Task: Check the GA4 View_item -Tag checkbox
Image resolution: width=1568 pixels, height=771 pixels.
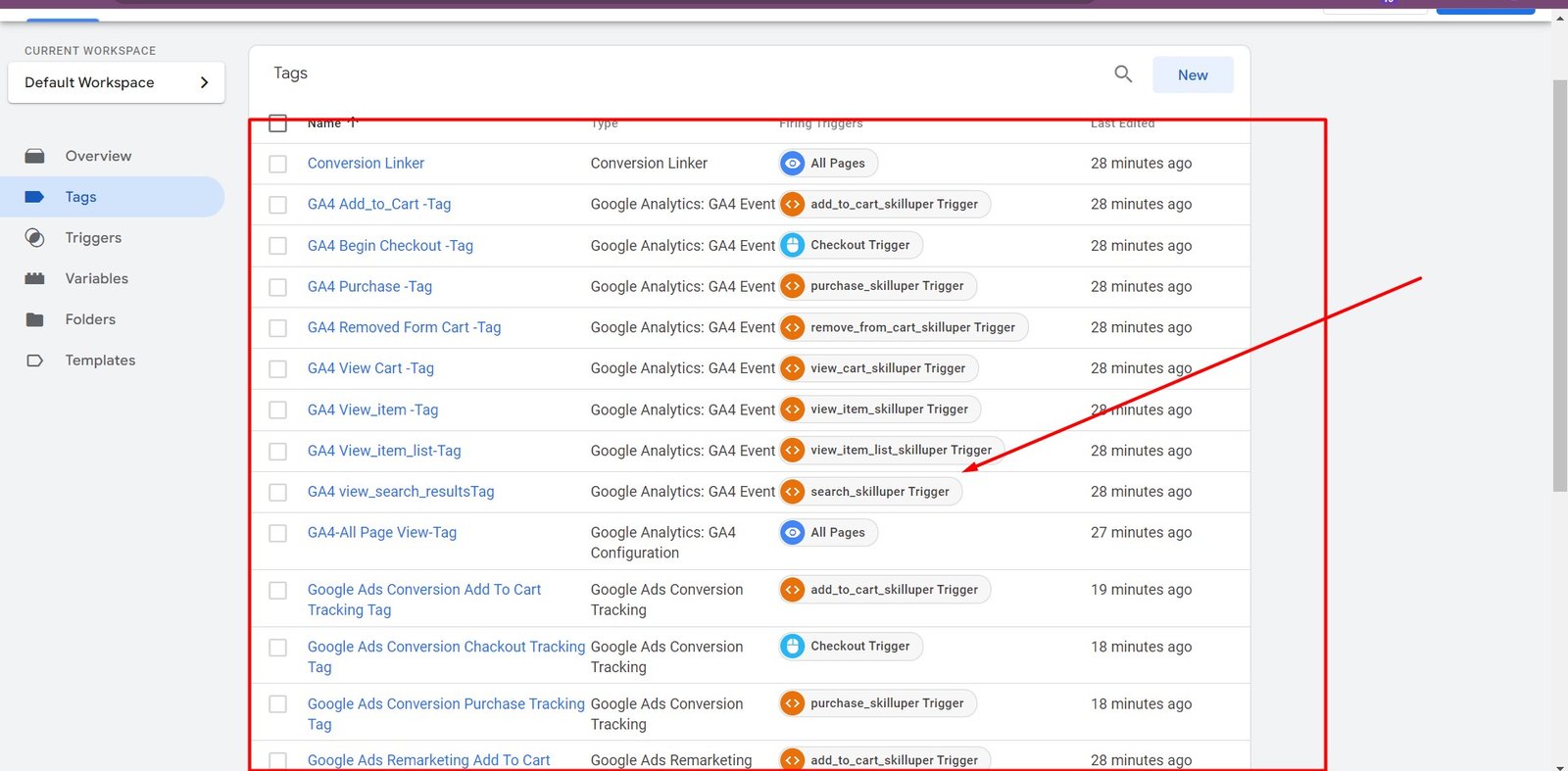Action: click(x=278, y=410)
